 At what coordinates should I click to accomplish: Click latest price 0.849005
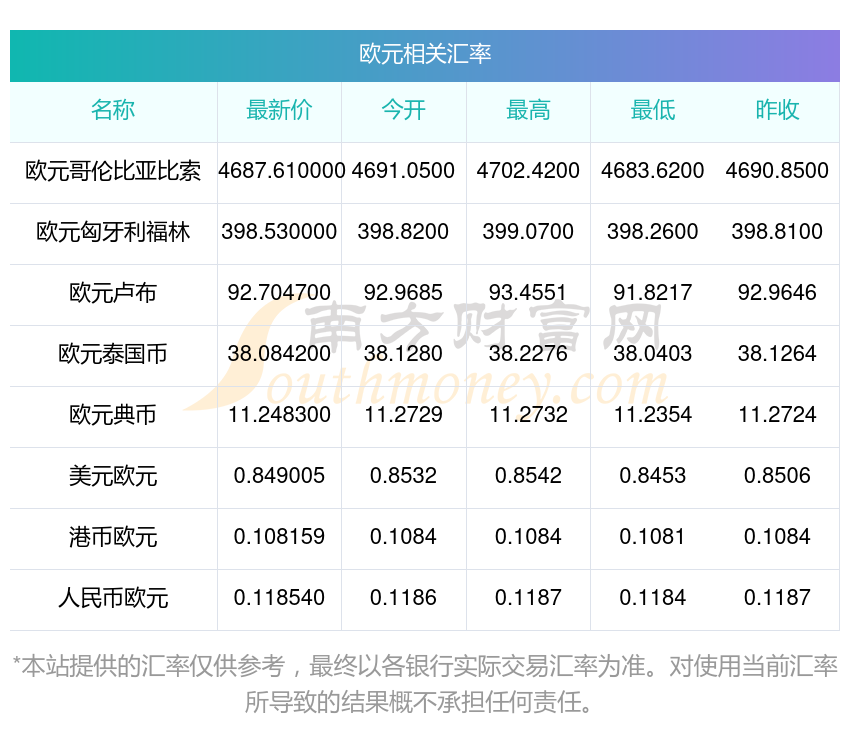(279, 476)
